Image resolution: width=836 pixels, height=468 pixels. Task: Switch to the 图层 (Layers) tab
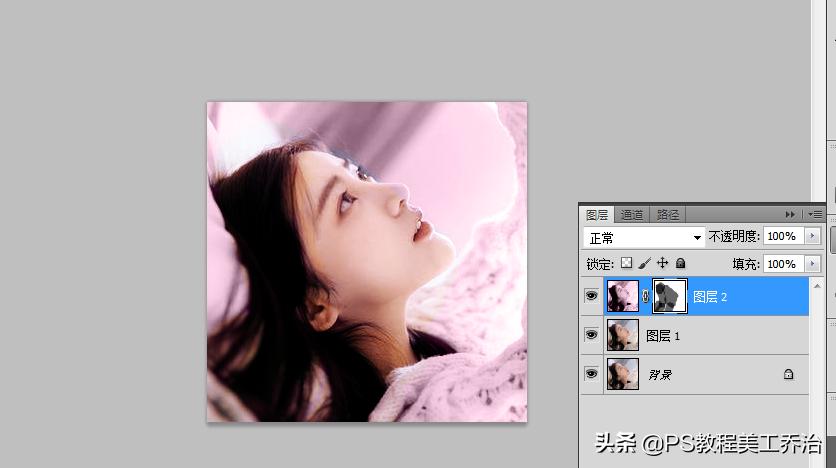pyautogui.click(x=597, y=215)
